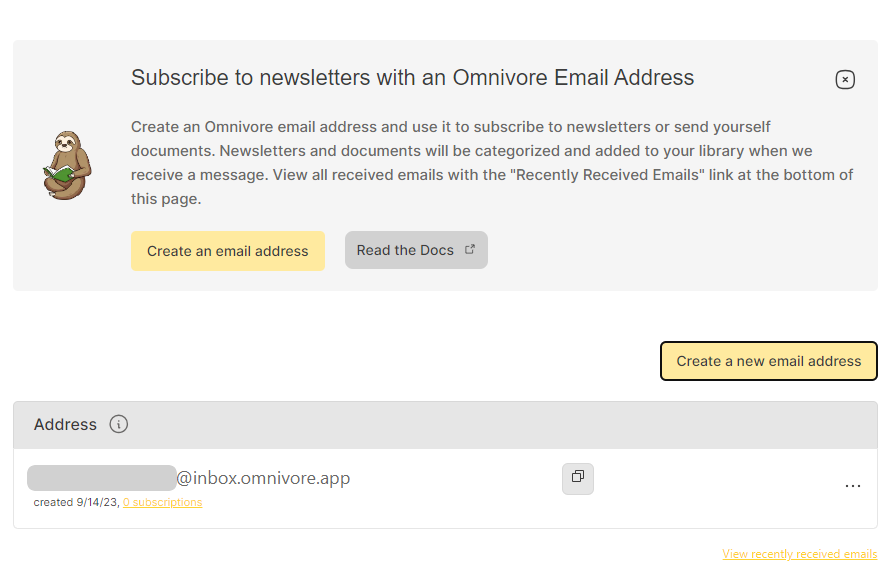This screenshot has height=570, width=890.
Task: Click the created 9/14/23 date text
Action: point(76,502)
